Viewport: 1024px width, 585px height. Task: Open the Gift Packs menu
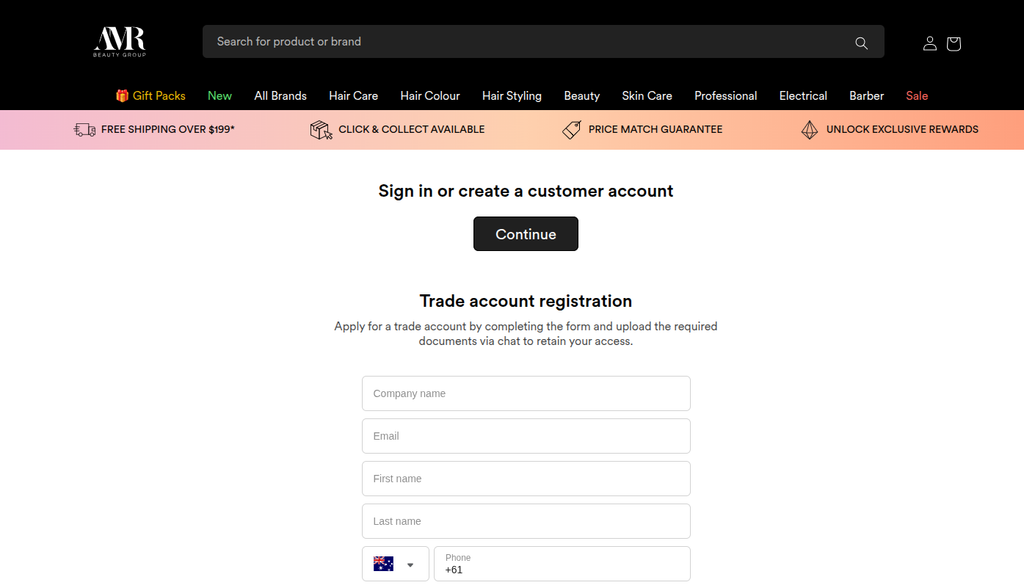(x=151, y=96)
